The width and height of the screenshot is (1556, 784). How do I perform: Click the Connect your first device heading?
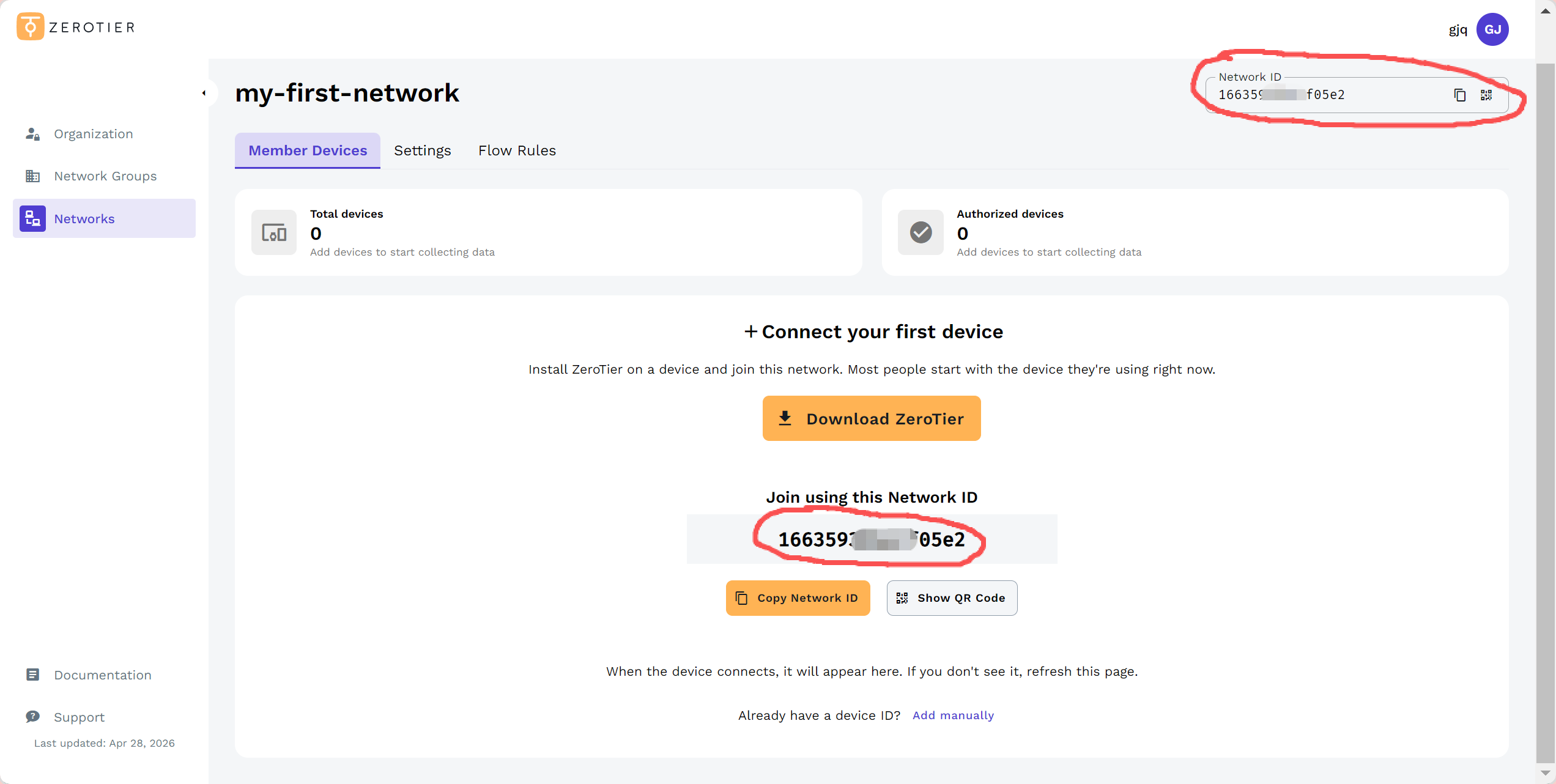(x=873, y=331)
